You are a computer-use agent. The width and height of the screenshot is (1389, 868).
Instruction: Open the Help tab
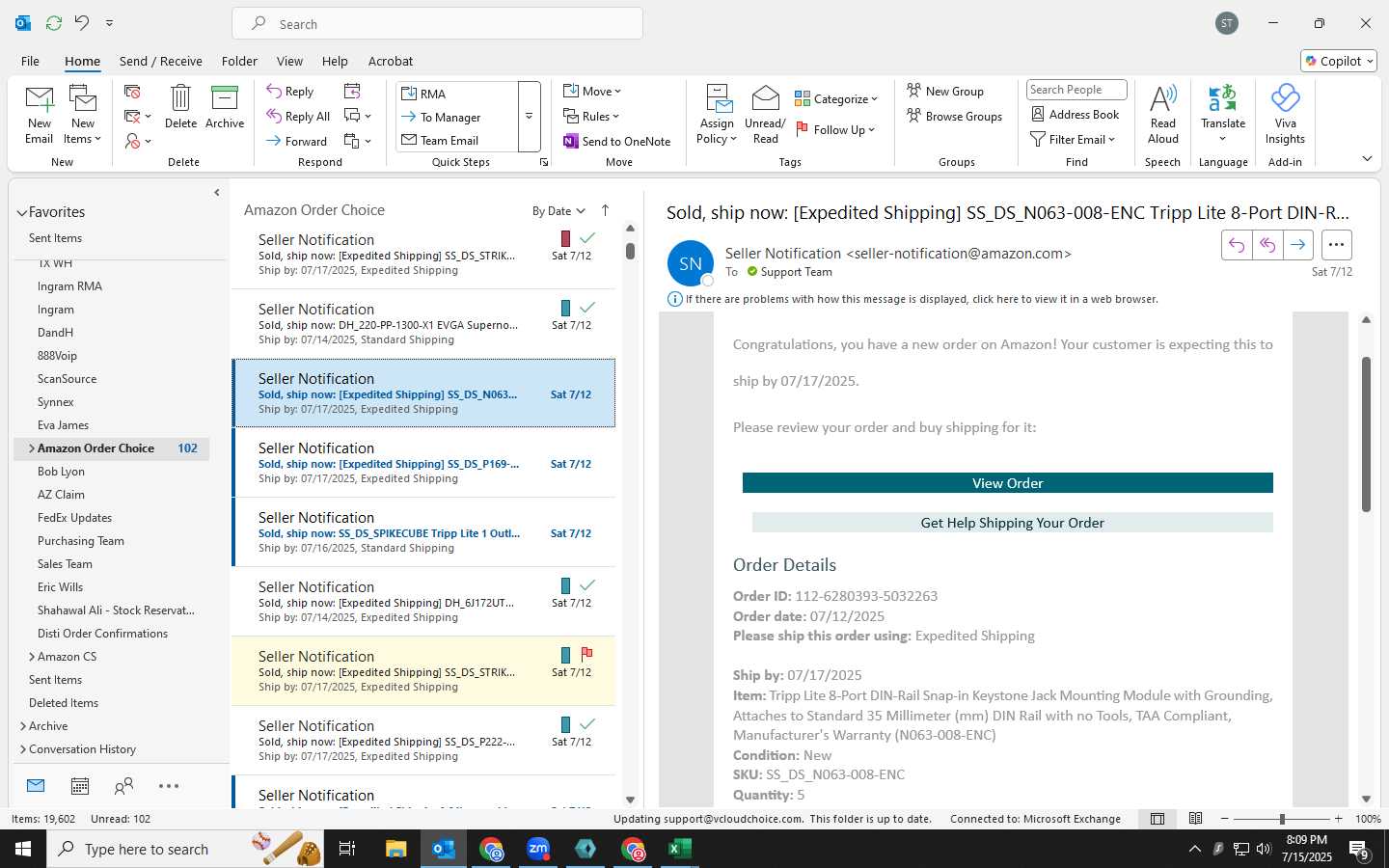pyautogui.click(x=335, y=61)
